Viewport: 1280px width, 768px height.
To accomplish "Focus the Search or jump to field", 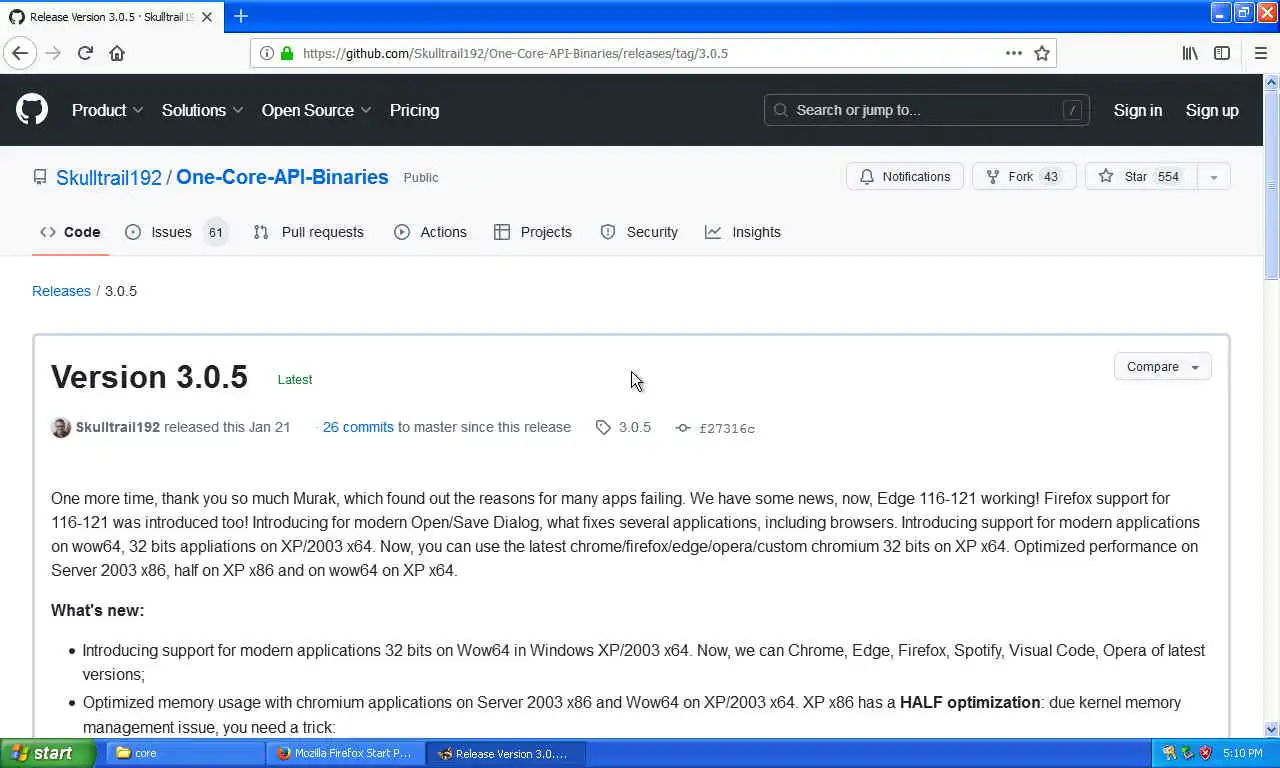I will [x=926, y=110].
